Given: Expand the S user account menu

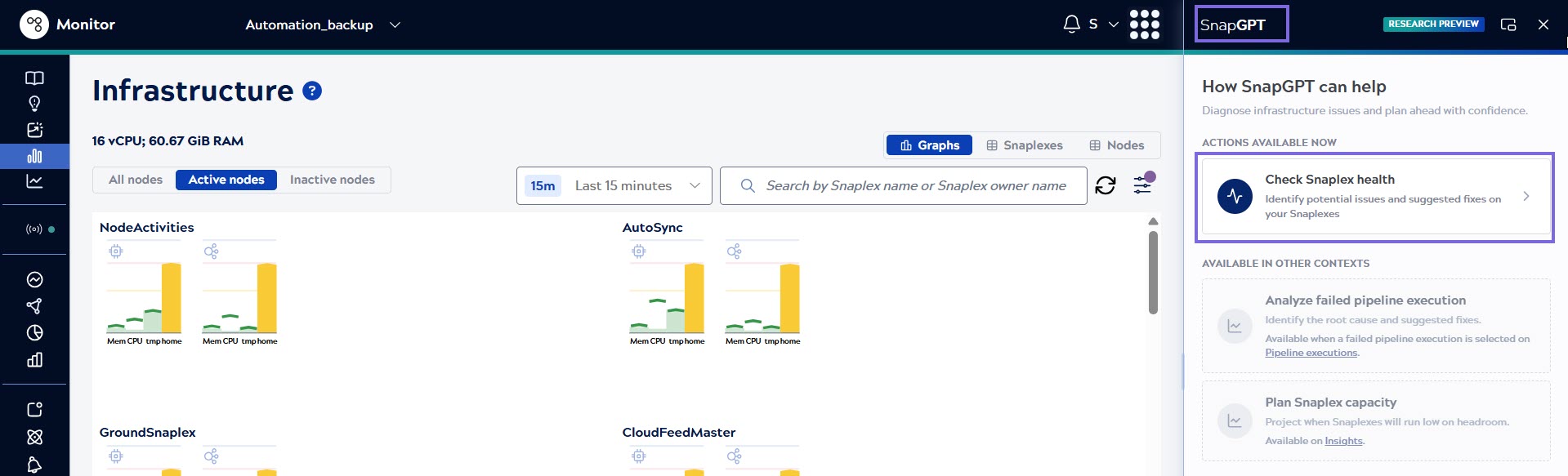Looking at the screenshot, I should pos(1104,24).
